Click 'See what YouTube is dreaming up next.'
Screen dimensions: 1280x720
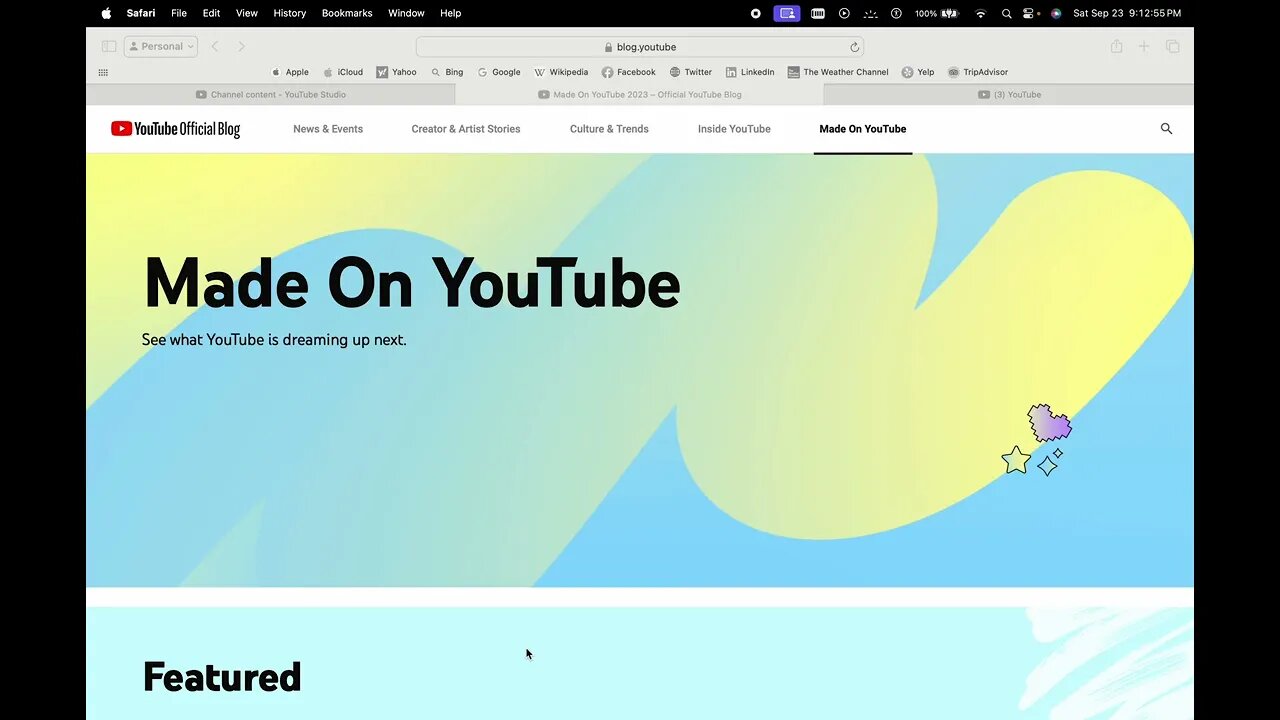[x=274, y=340]
